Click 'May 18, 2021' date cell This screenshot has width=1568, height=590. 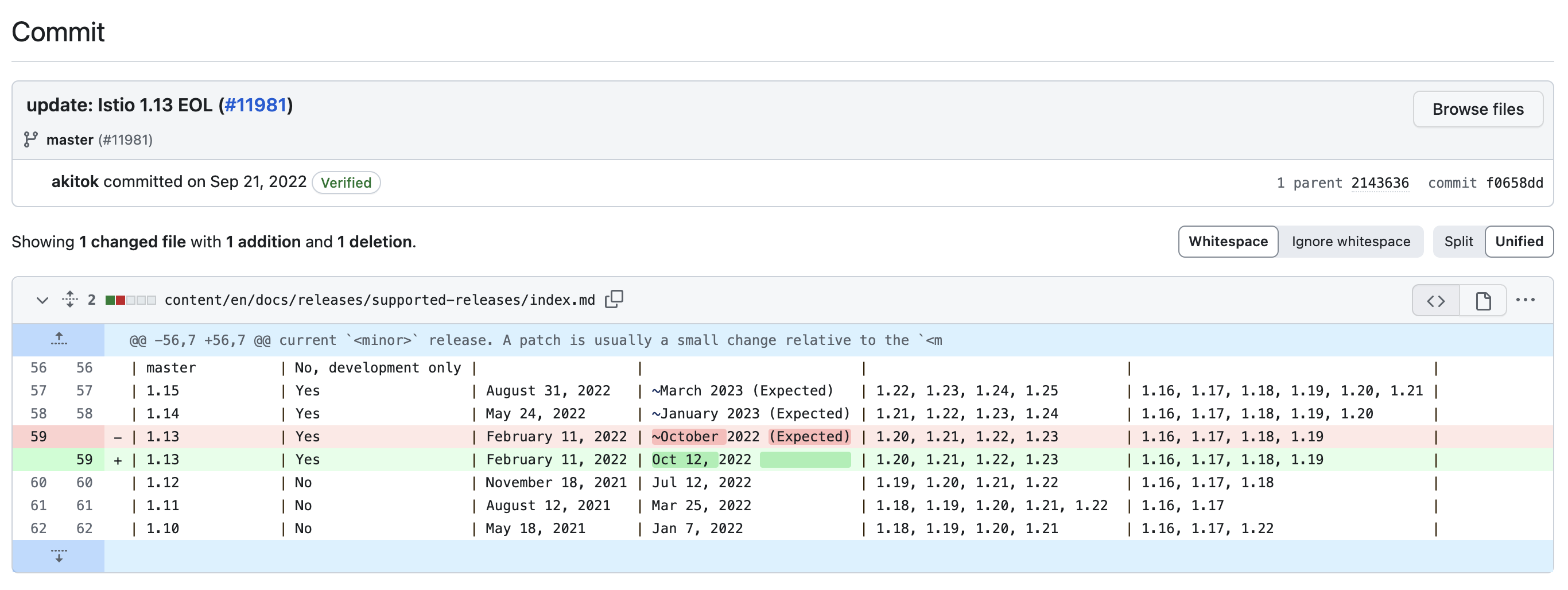pyautogui.click(x=535, y=529)
